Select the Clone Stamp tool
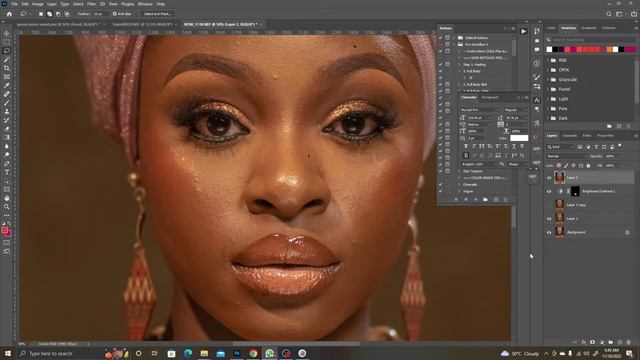The width and height of the screenshot is (640, 360). 7,111
